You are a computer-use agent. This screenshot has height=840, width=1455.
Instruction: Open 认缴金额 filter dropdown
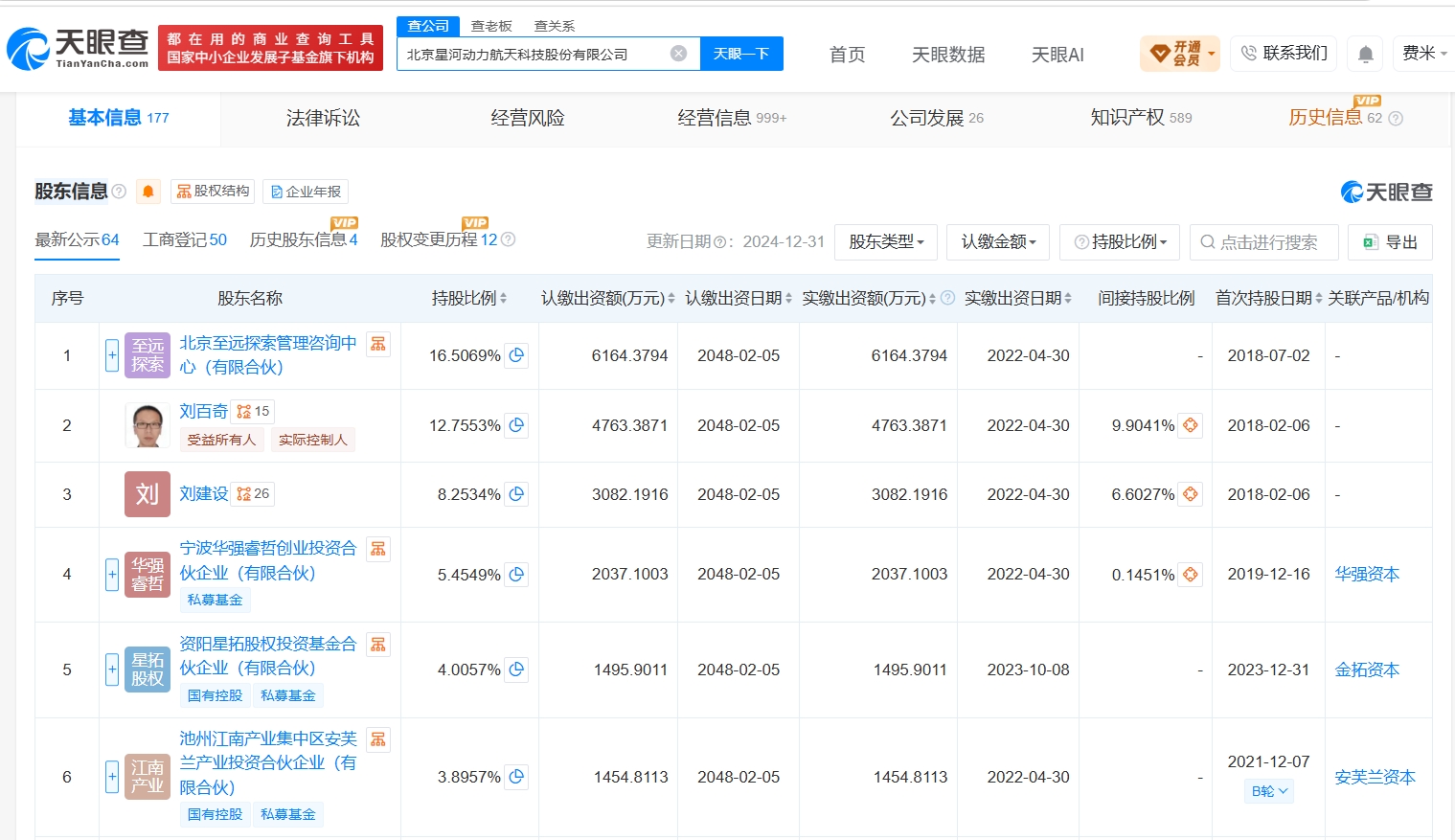point(998,242)
